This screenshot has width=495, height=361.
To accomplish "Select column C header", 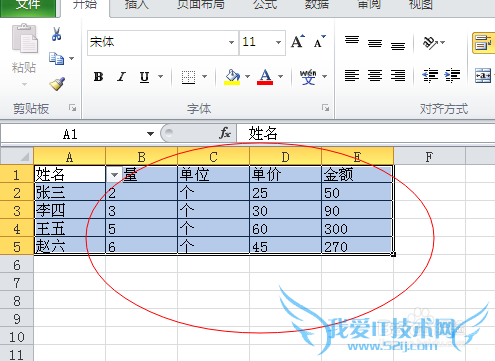I will [x=213, y=156].
